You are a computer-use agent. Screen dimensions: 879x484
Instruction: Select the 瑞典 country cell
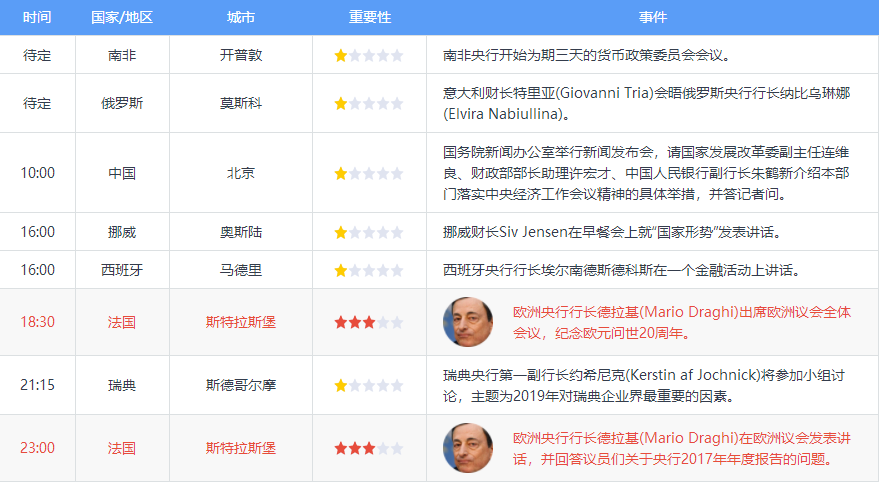point(122,385)
